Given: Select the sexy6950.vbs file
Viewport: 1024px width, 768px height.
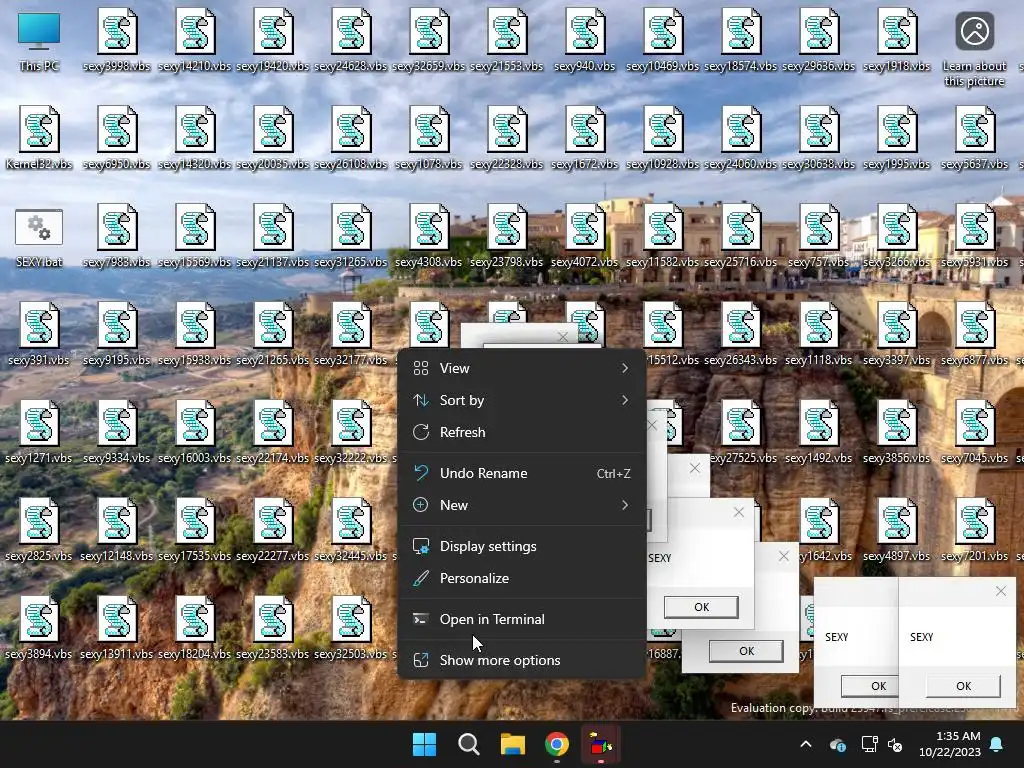Looking at the screenshot, I should (117, 138).
